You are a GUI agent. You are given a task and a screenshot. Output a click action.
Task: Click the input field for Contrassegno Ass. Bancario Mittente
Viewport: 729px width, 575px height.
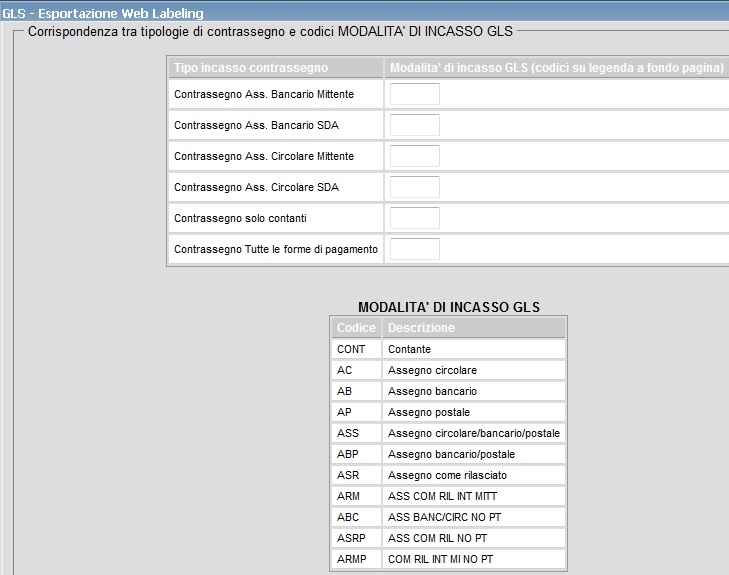point(415,94)
